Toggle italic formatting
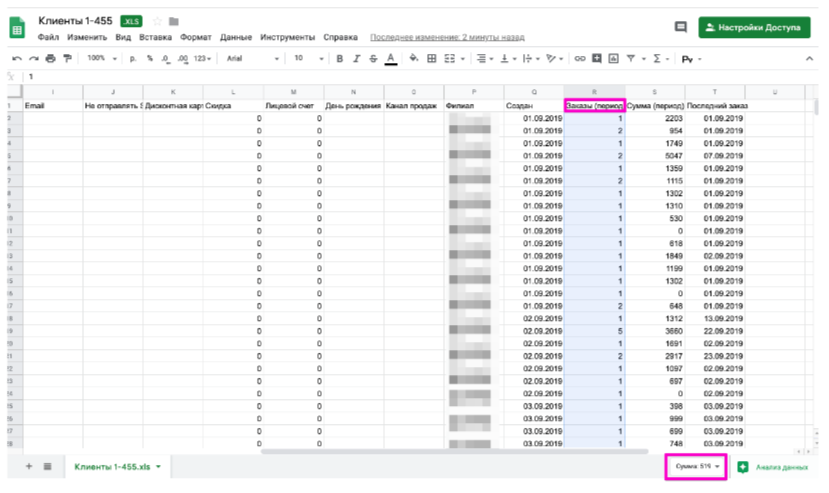Screen dimensions: 829x493 tap(356, 59)
